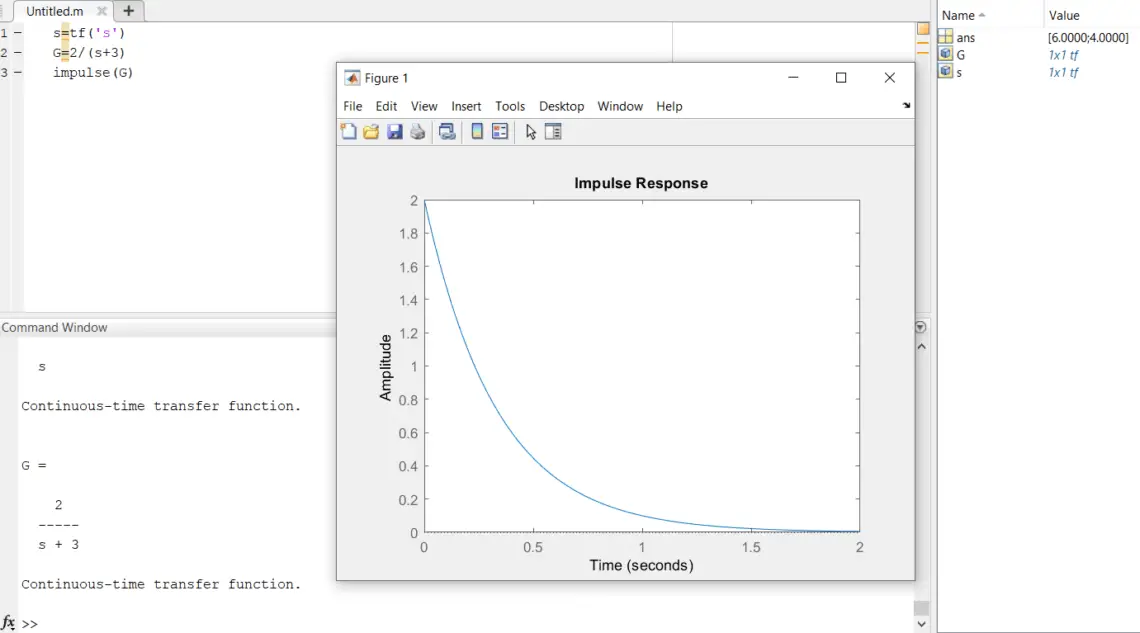
Task: Switch to the Untitled.m editor tab
Action: 57,10
